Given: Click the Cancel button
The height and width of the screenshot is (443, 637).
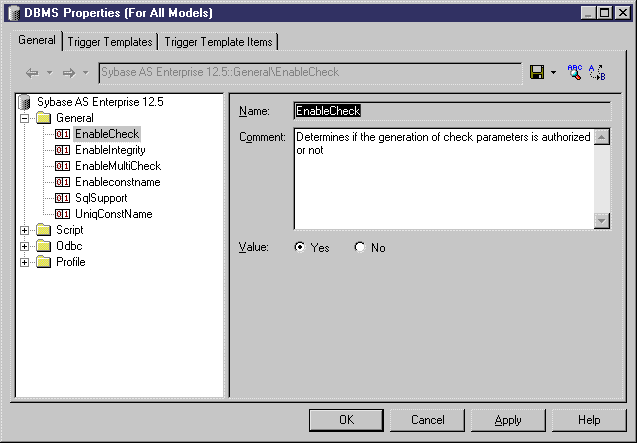Looking at the screenshot, I should (x=427, y=420).
